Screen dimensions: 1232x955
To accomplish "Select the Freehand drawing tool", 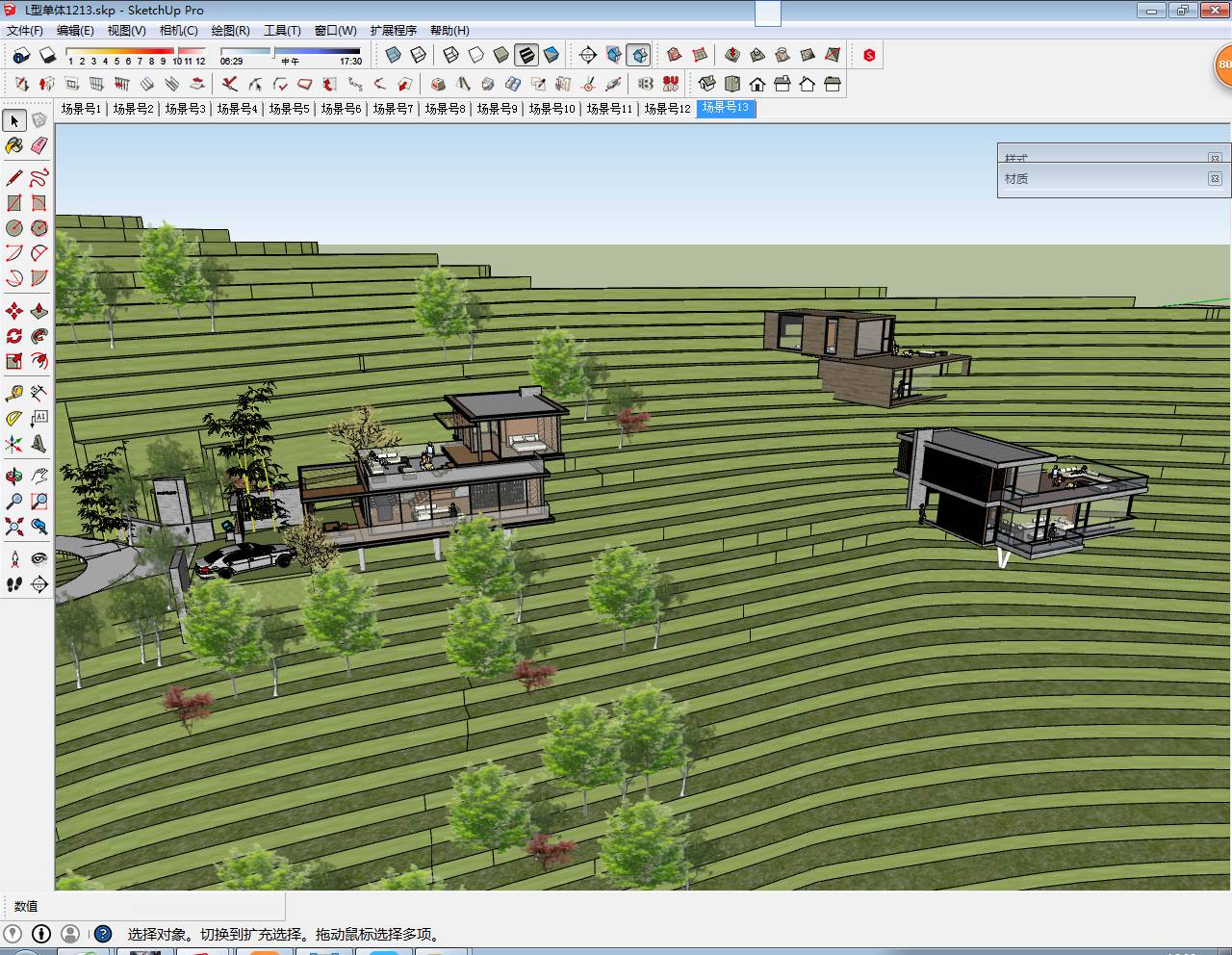I will tap(39, 178).
